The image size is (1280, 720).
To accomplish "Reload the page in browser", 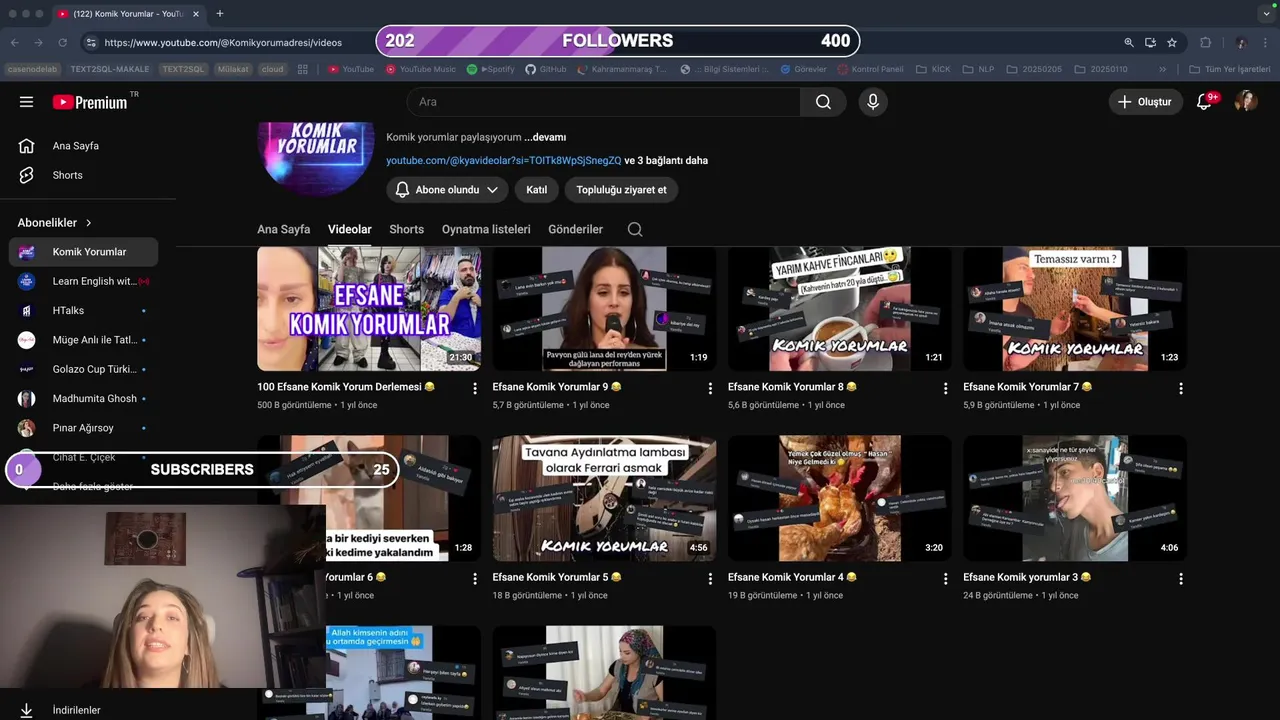I will [x=62, y=43].
